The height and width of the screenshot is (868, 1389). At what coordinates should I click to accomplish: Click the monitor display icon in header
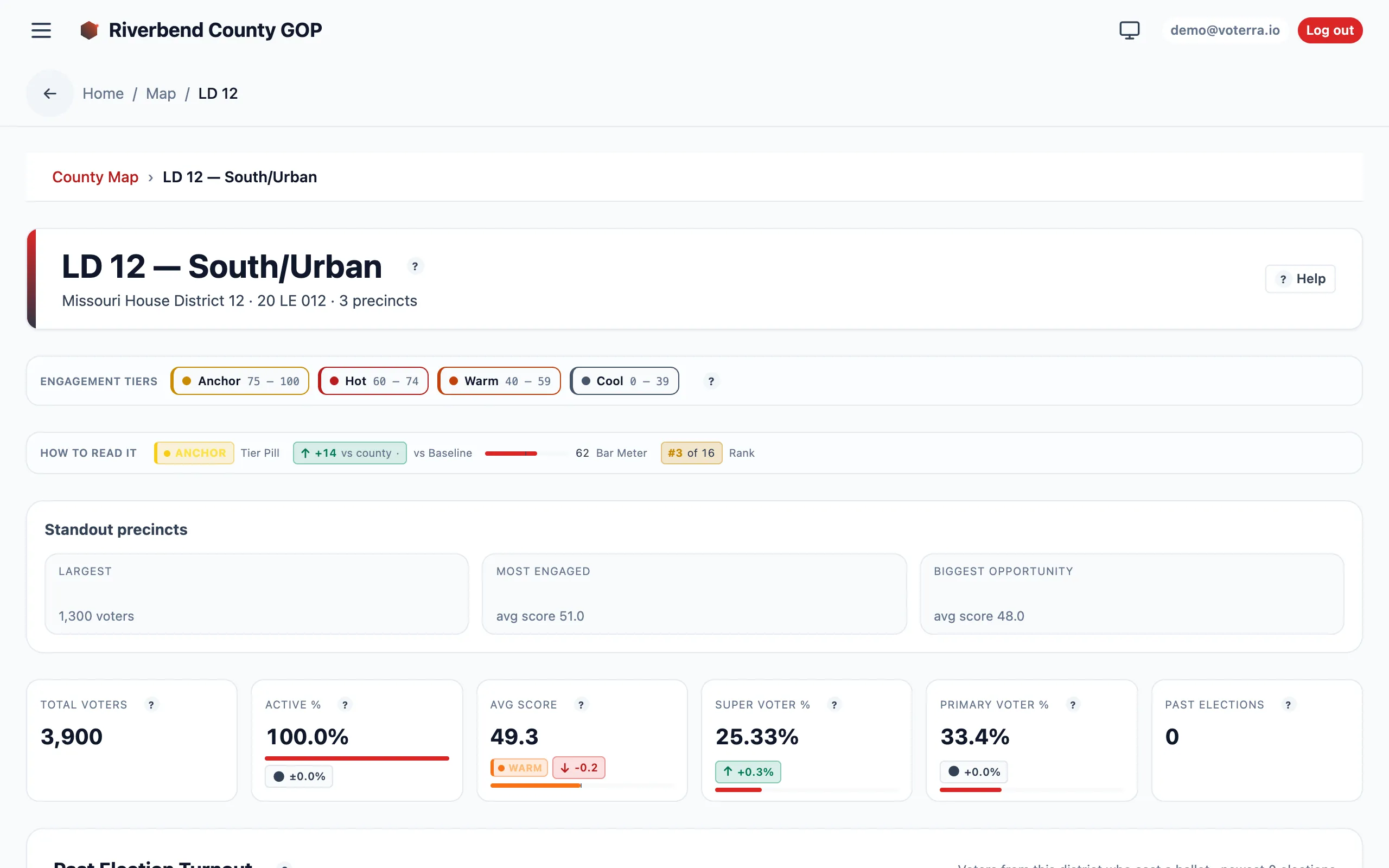1129,30
